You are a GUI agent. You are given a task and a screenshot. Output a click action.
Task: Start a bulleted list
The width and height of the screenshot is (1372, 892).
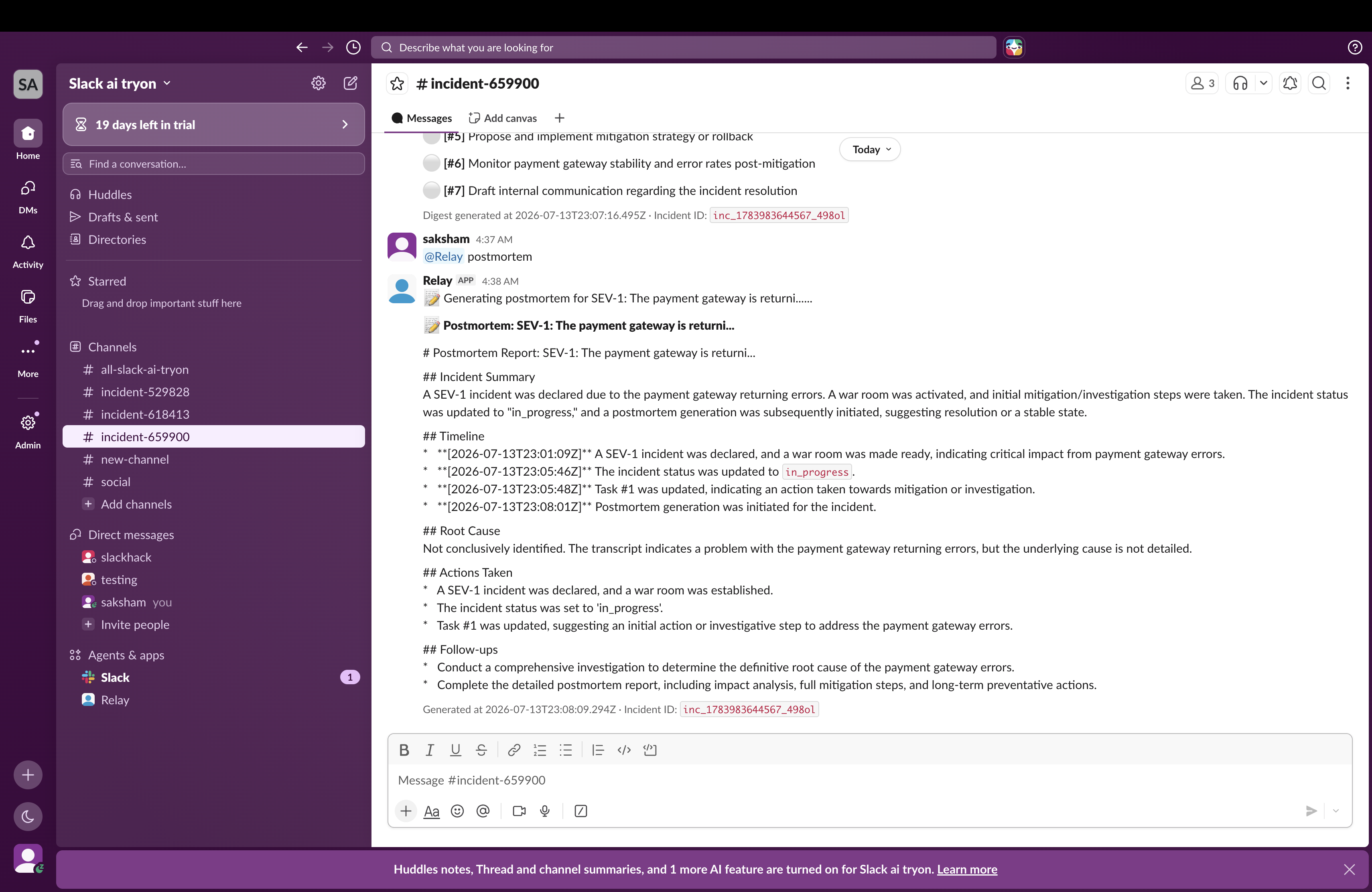566,750
